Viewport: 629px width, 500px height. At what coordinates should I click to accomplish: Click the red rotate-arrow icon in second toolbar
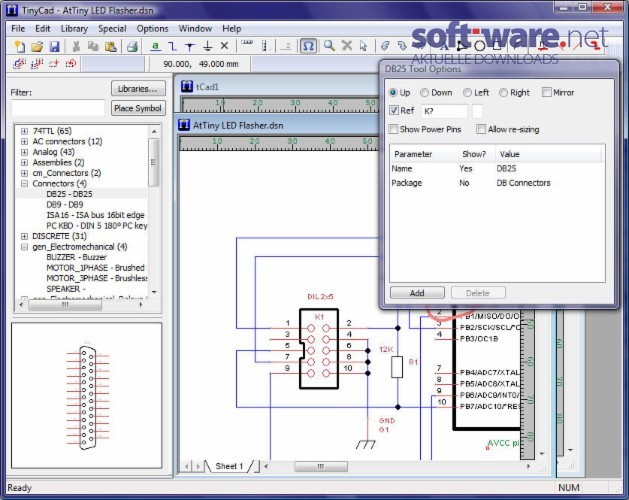click(x=71, y=63)
